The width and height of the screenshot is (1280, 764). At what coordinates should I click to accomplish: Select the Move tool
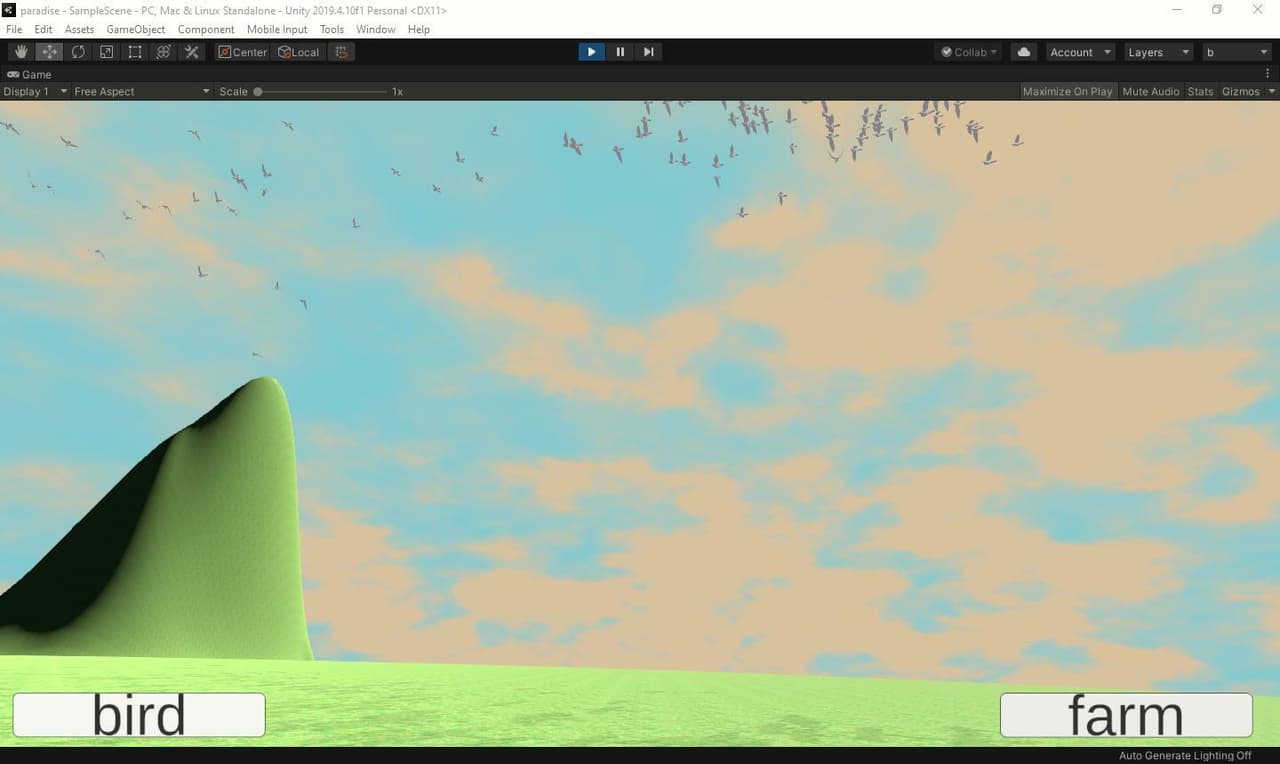click(49, 52)
